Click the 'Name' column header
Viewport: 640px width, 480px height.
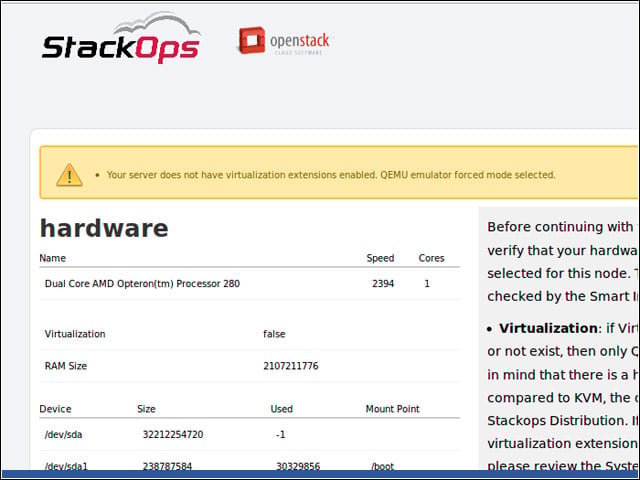point(52,258)
